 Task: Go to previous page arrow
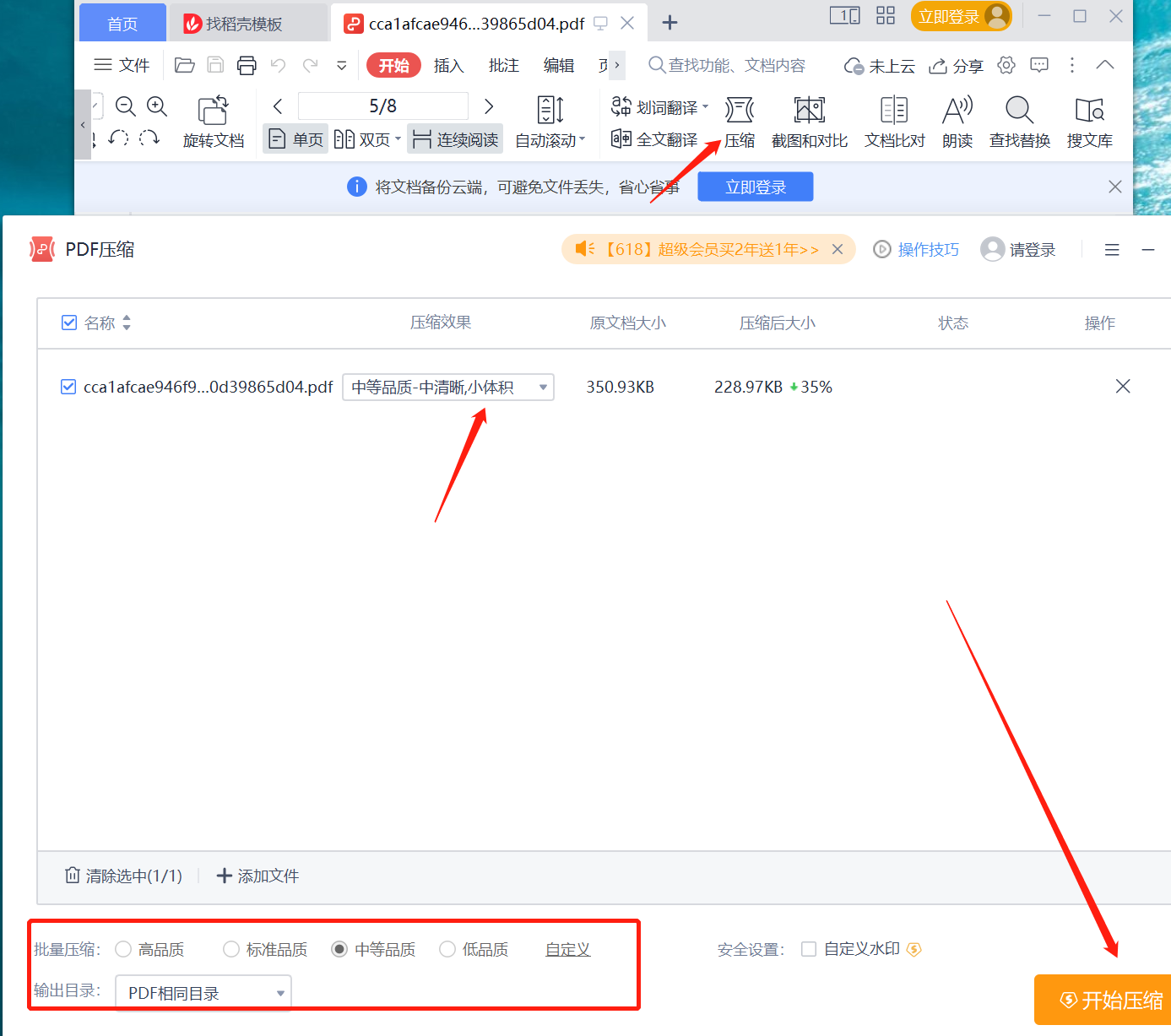tap(278, 106)
